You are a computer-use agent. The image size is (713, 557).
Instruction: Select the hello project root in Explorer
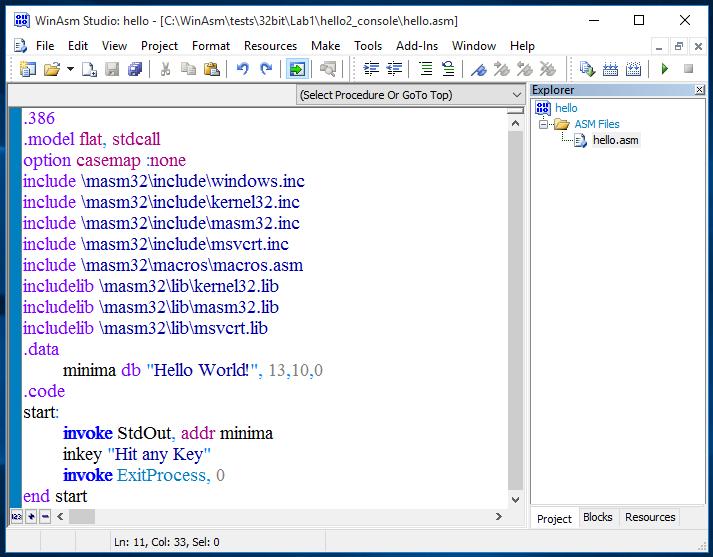(566, 108)
